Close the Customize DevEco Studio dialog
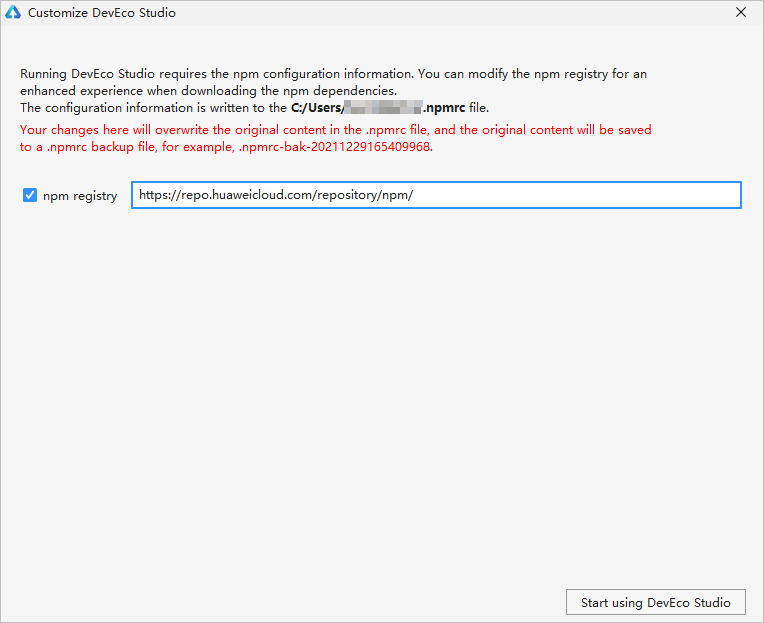This screenshot has width=764, height=623. point(741,12)
